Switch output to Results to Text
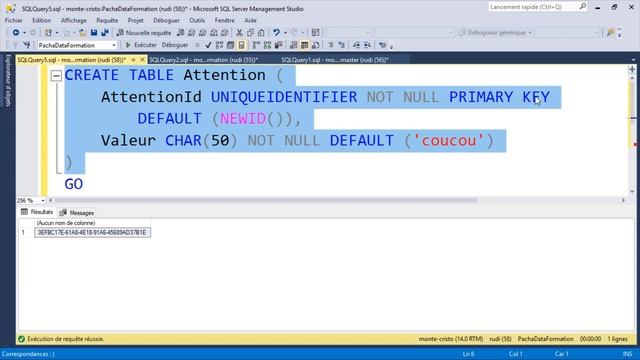Image resolution: width=640 pixels, height=360 pixels. coord(293,45)
